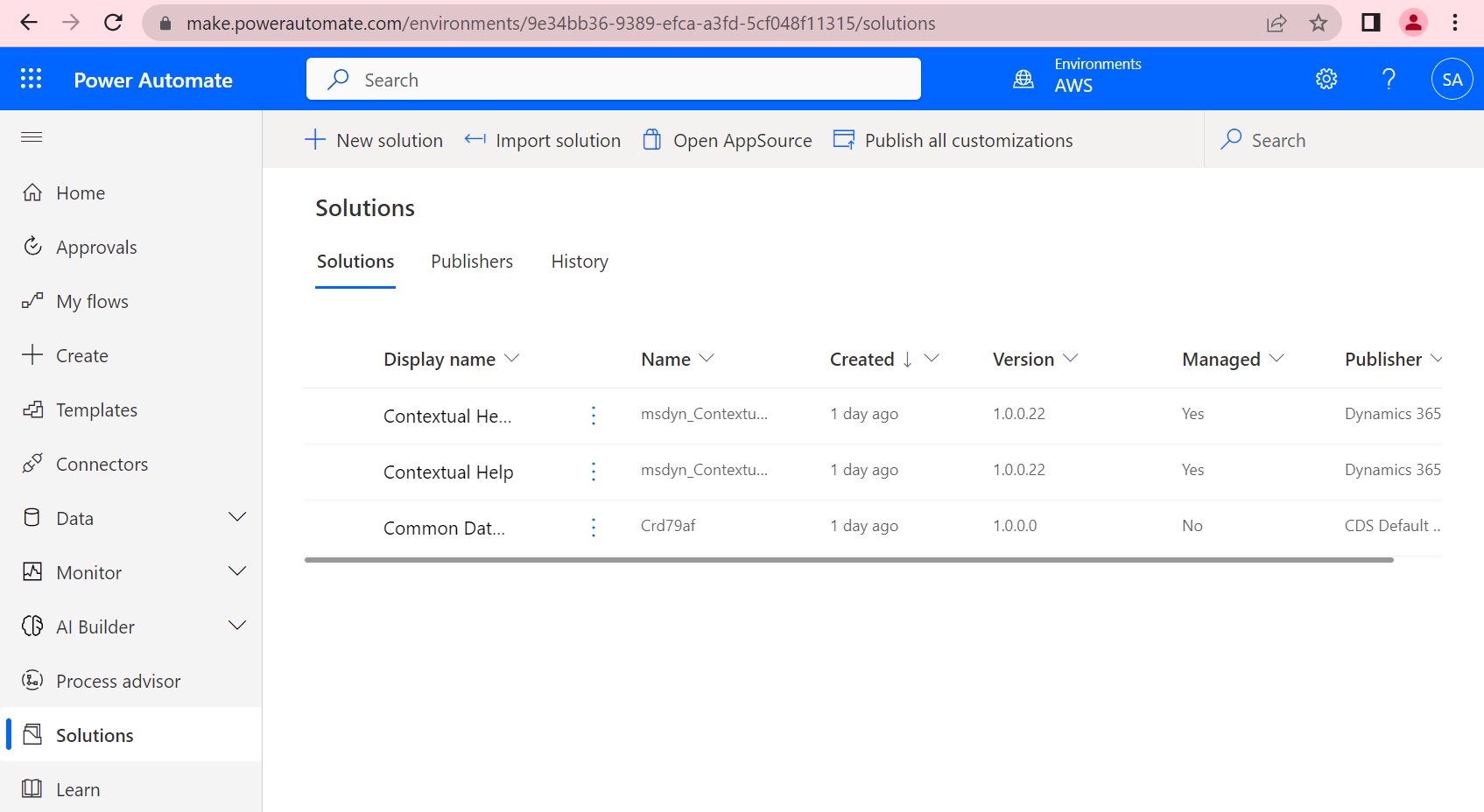1484x812 pixels.
Task: Open the Power Automate waffle app launcher
Action: (31, 78)
